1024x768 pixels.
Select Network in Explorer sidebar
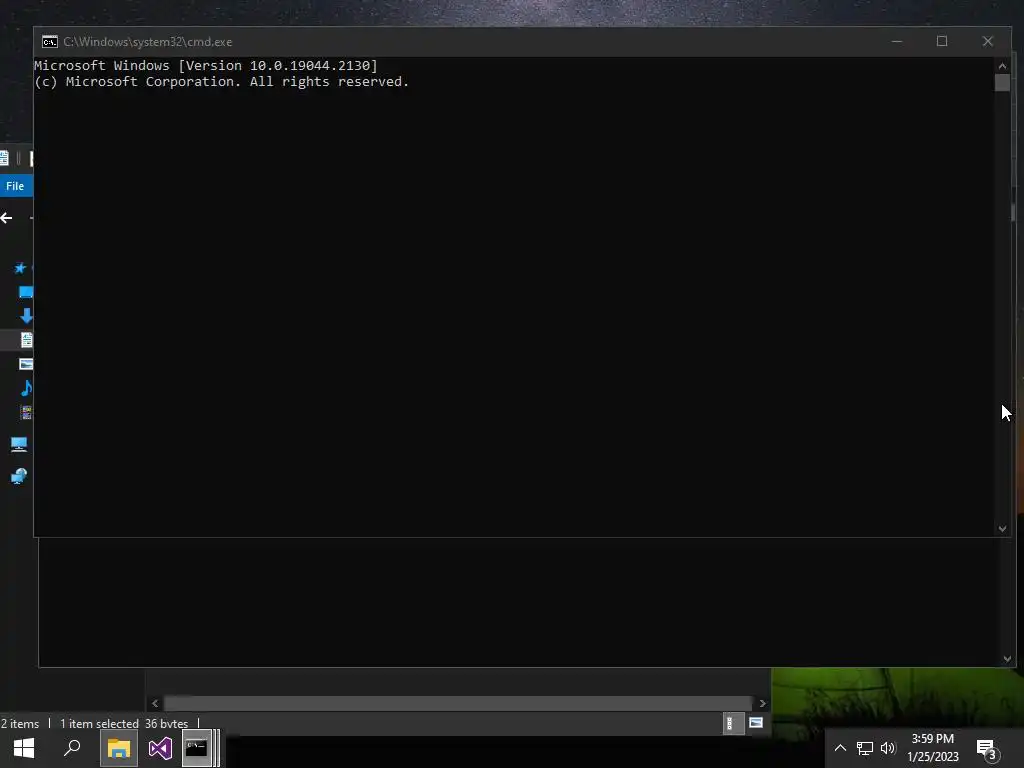click(x=19, y=476)
